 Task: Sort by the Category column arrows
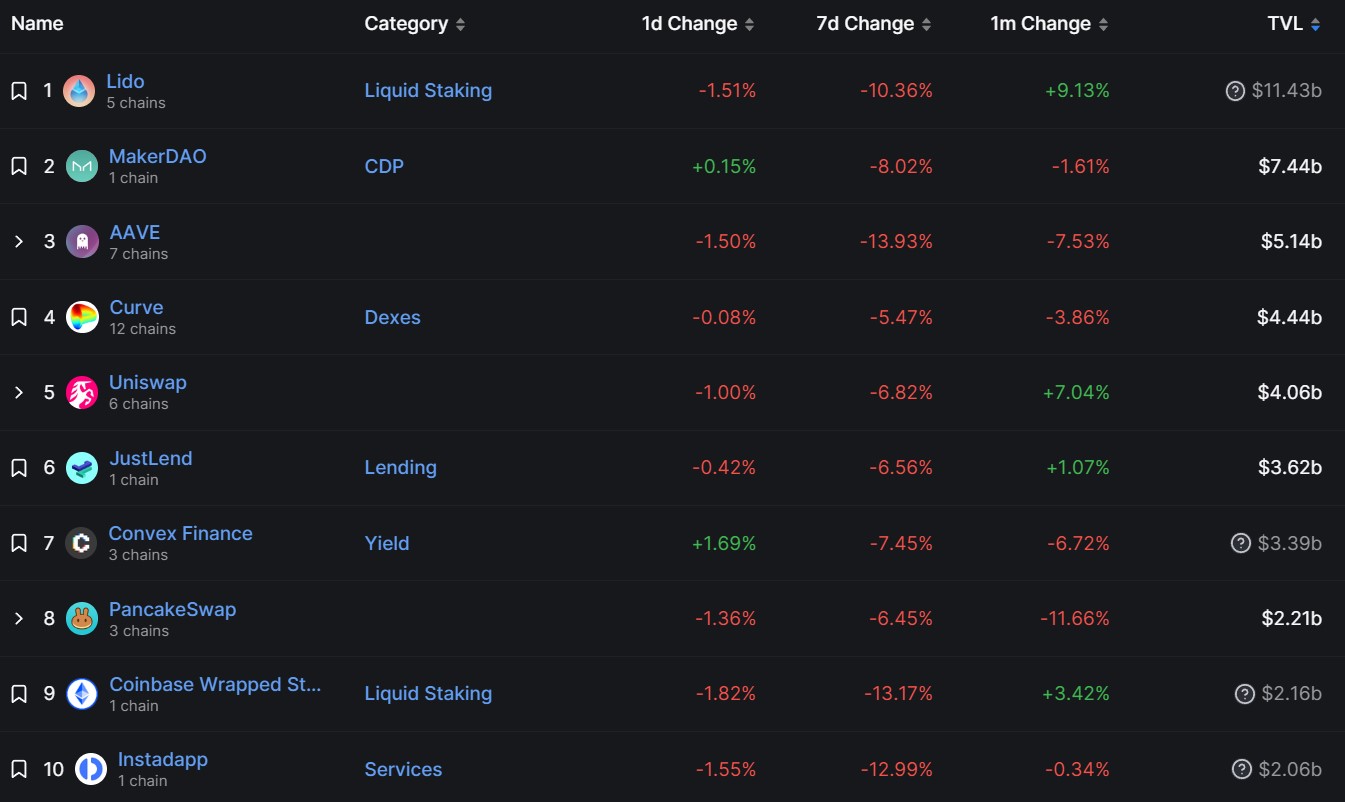click(460, 25)
